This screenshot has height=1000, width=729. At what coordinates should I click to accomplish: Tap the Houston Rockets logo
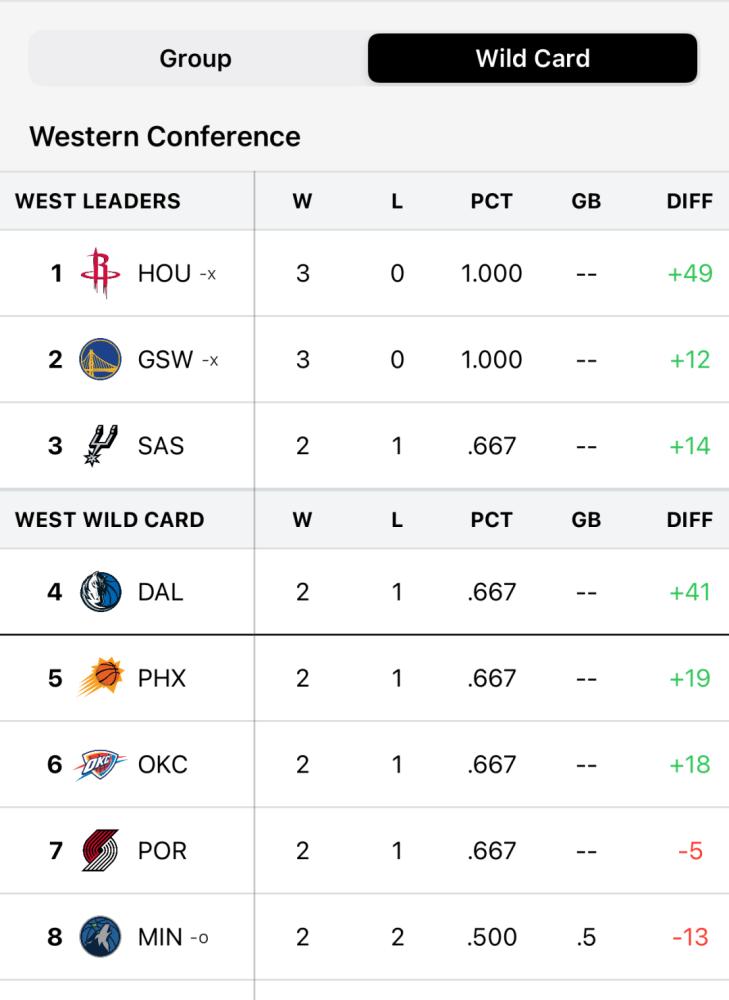(x=100, y=273)
